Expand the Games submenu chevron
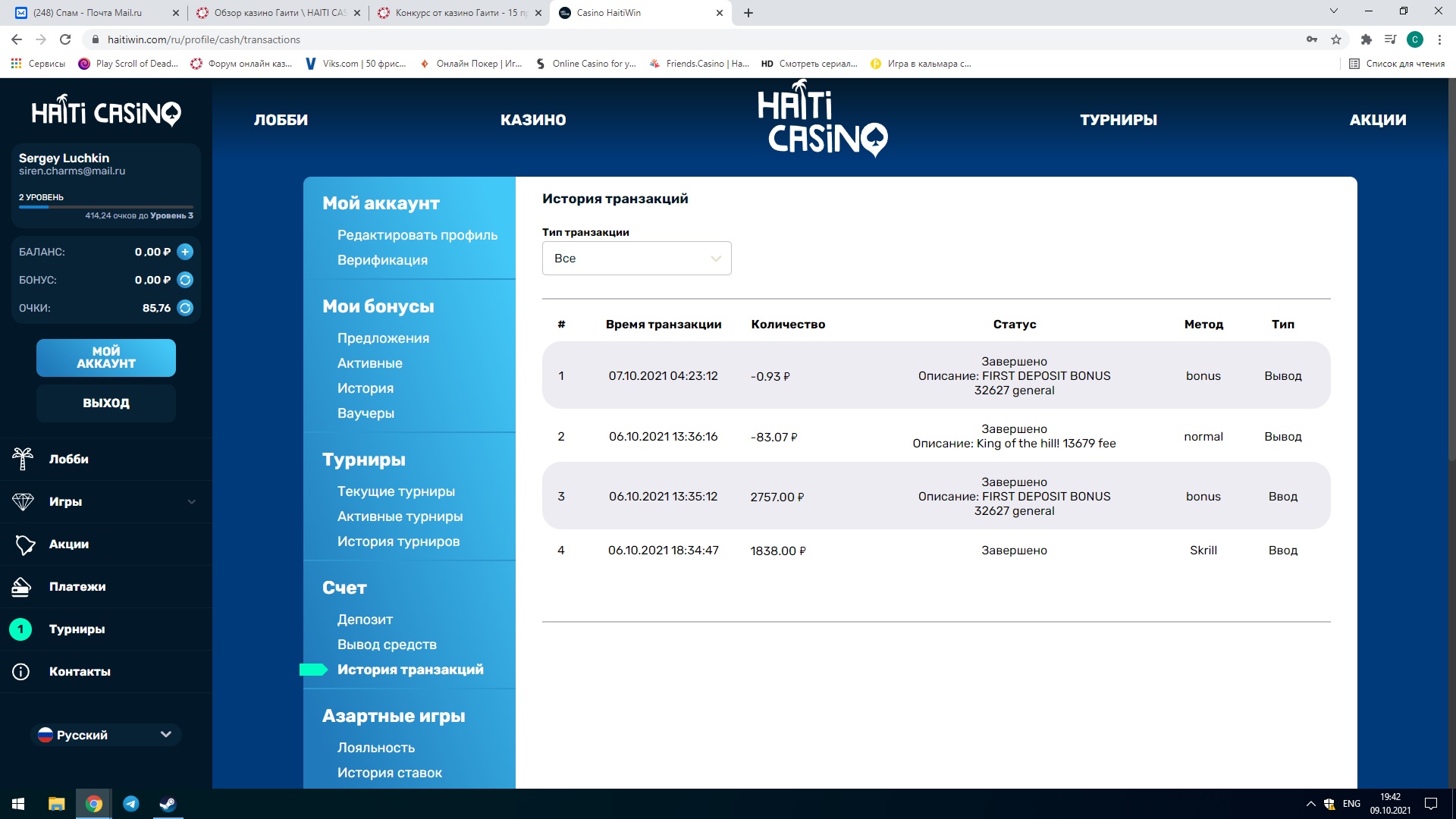This screenshot has height=819, width=1456. 192,501
